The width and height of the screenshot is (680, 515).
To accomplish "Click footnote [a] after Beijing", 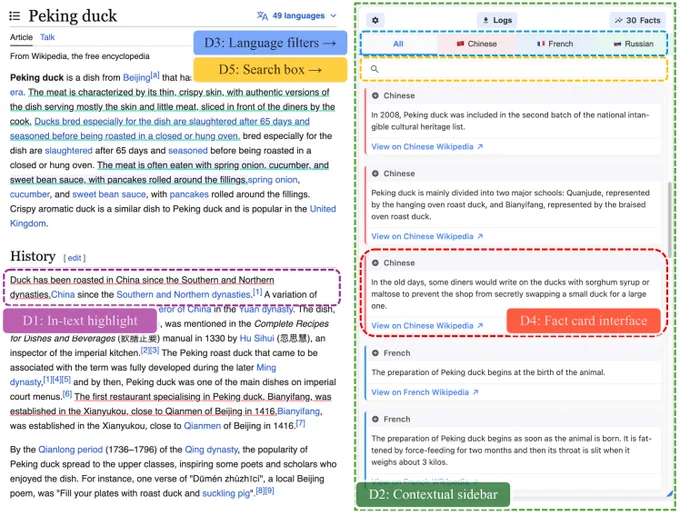I will pyautogui.click(x=155, y=75).
